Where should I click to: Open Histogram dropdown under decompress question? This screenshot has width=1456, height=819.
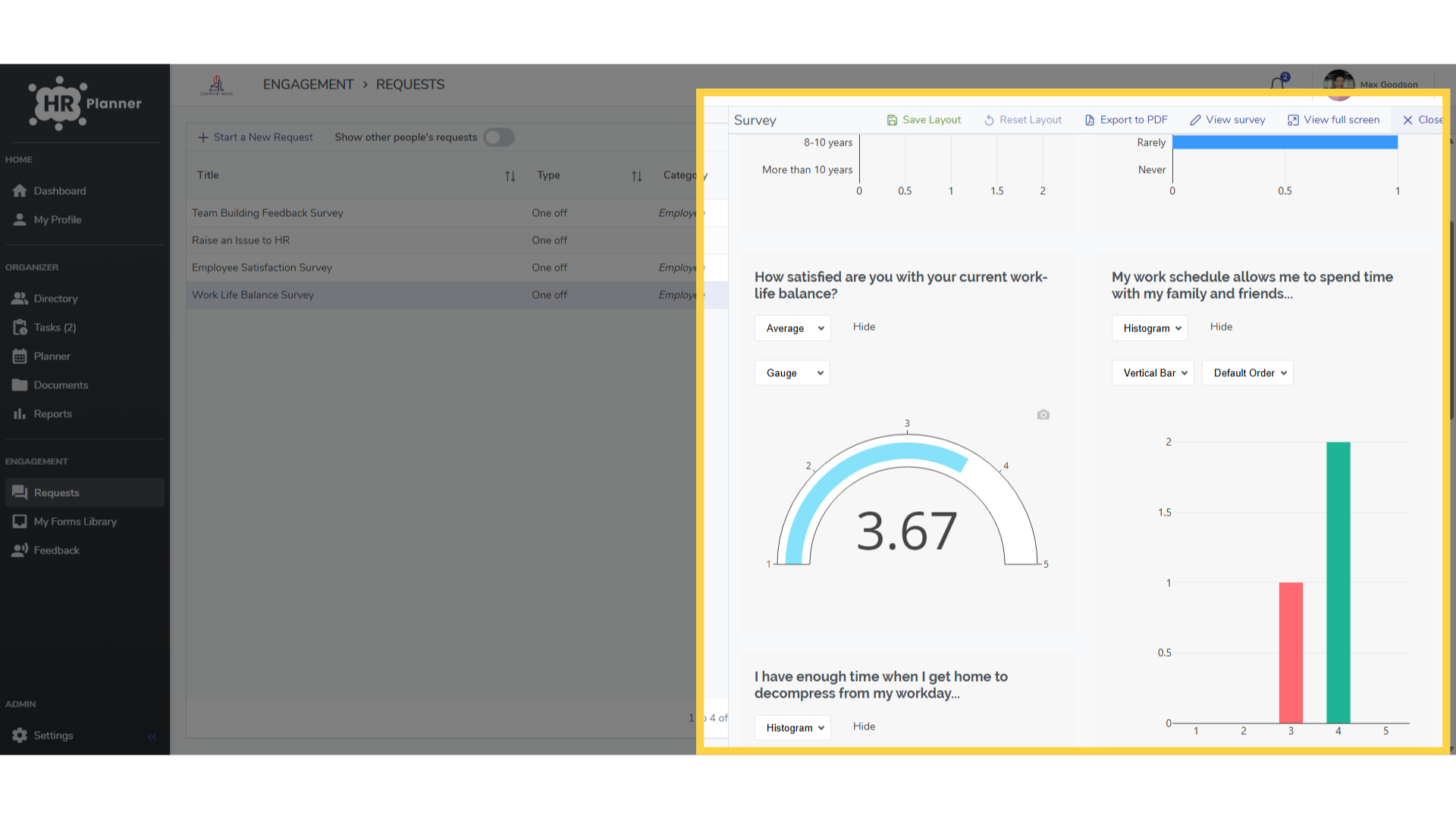click(x=792, y=728)
